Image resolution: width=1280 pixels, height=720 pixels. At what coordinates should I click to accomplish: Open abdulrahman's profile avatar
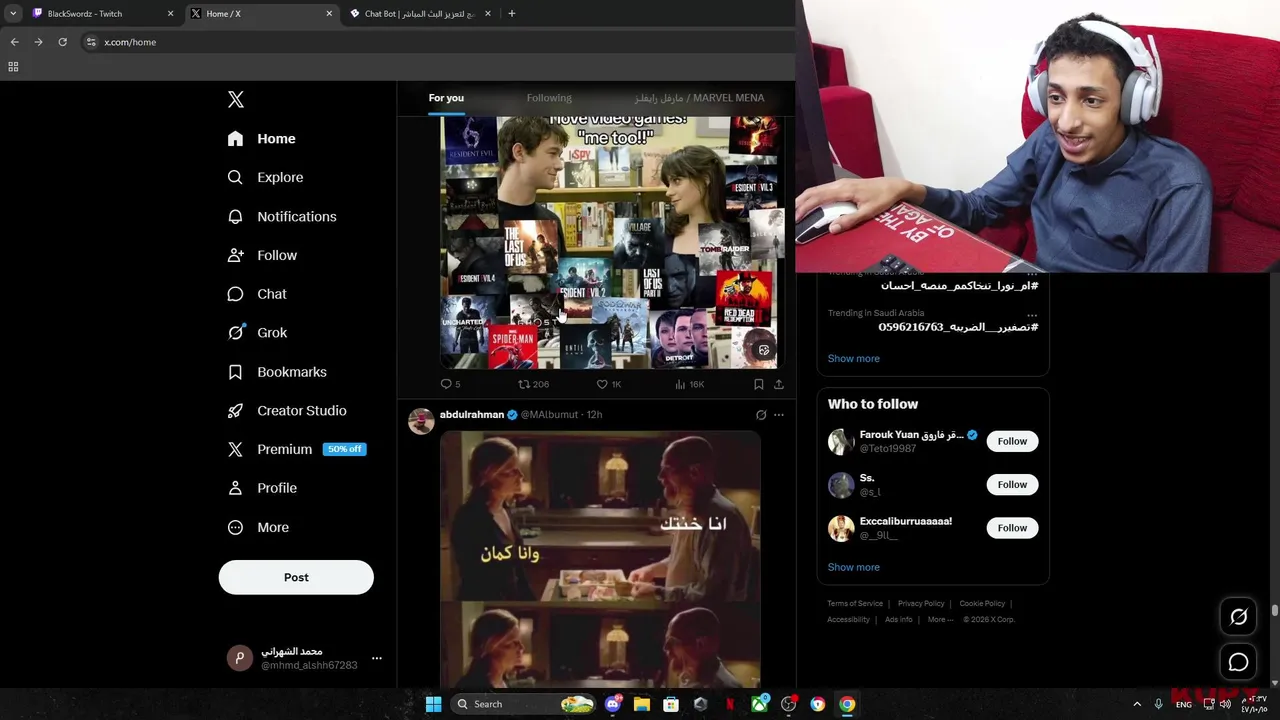421,421
